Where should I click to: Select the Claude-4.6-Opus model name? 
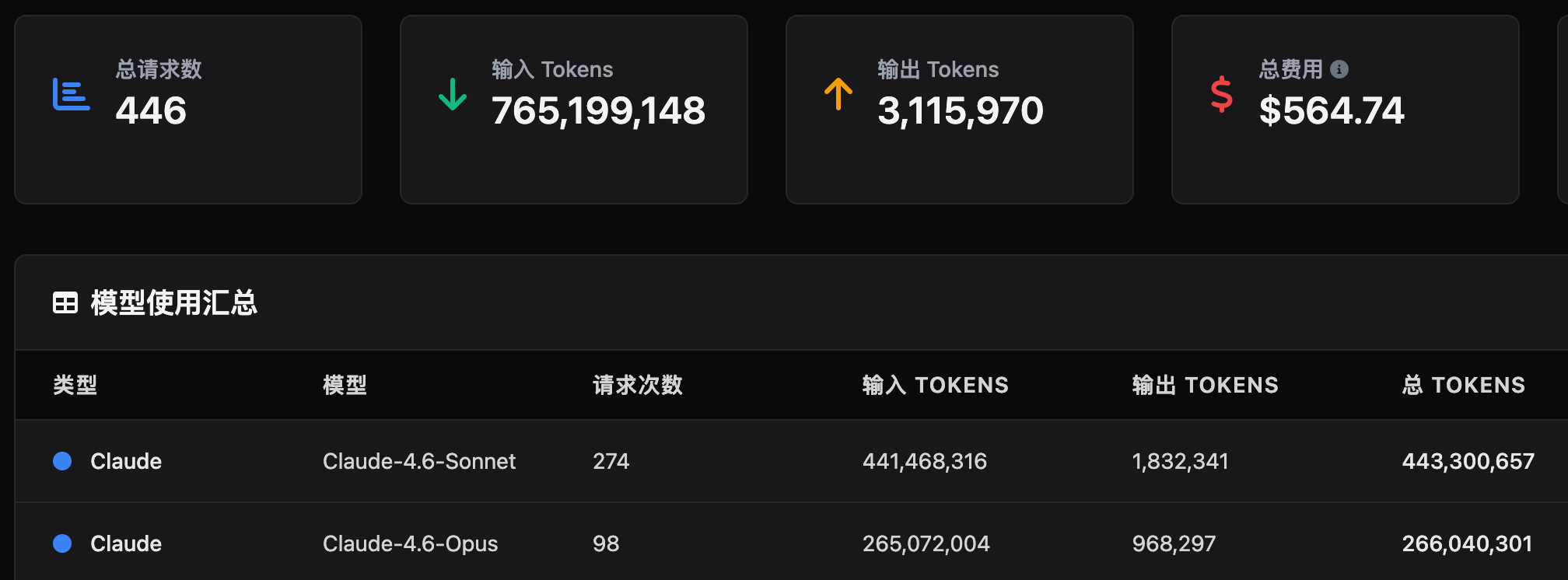410,543
